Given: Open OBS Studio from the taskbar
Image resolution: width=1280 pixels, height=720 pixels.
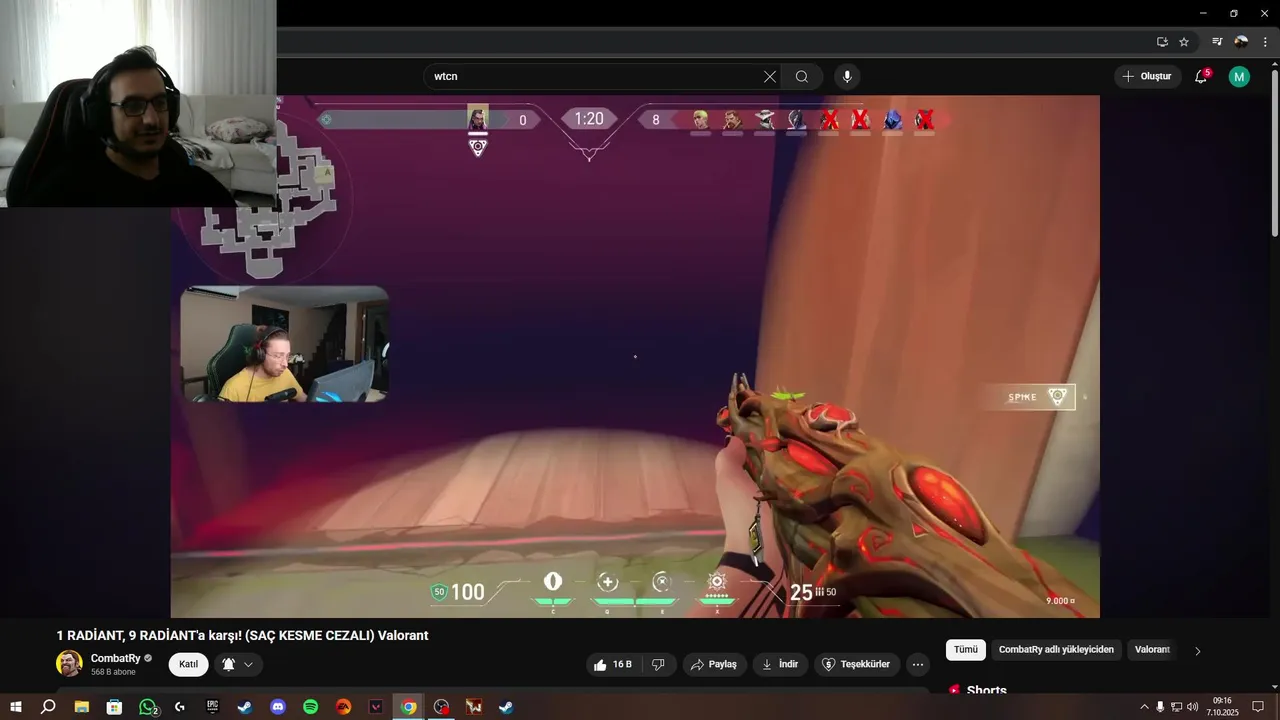Looking at the screenshot, I should coord(442,707).
